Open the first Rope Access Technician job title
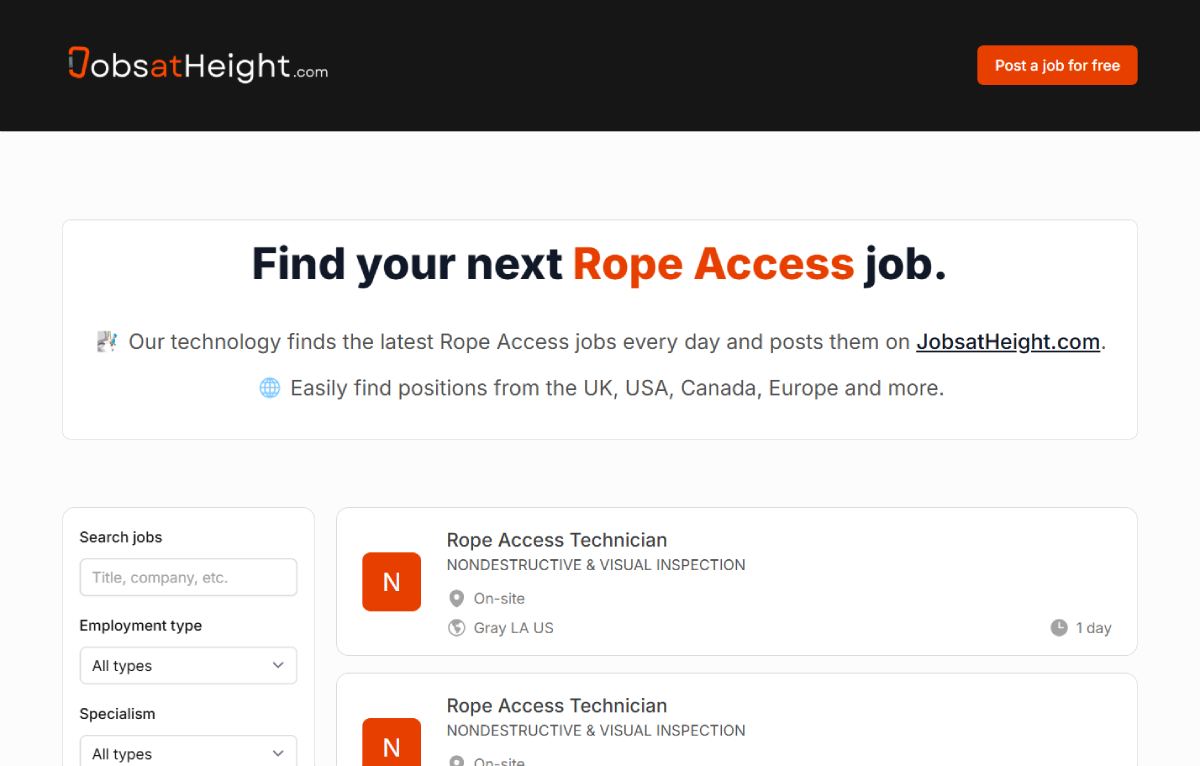The height and width of the screenshot is (766, 1200). tap(557, 540)
